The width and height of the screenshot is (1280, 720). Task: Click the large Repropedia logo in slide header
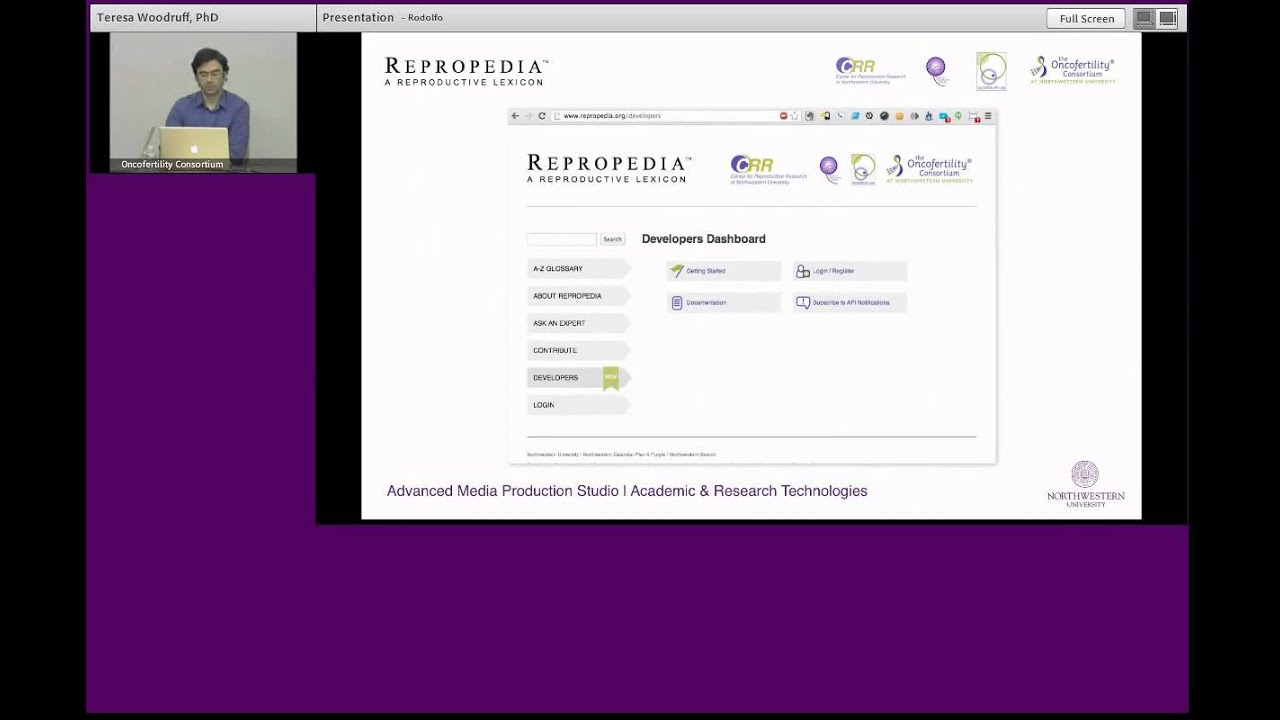click(x=467, y=71)
